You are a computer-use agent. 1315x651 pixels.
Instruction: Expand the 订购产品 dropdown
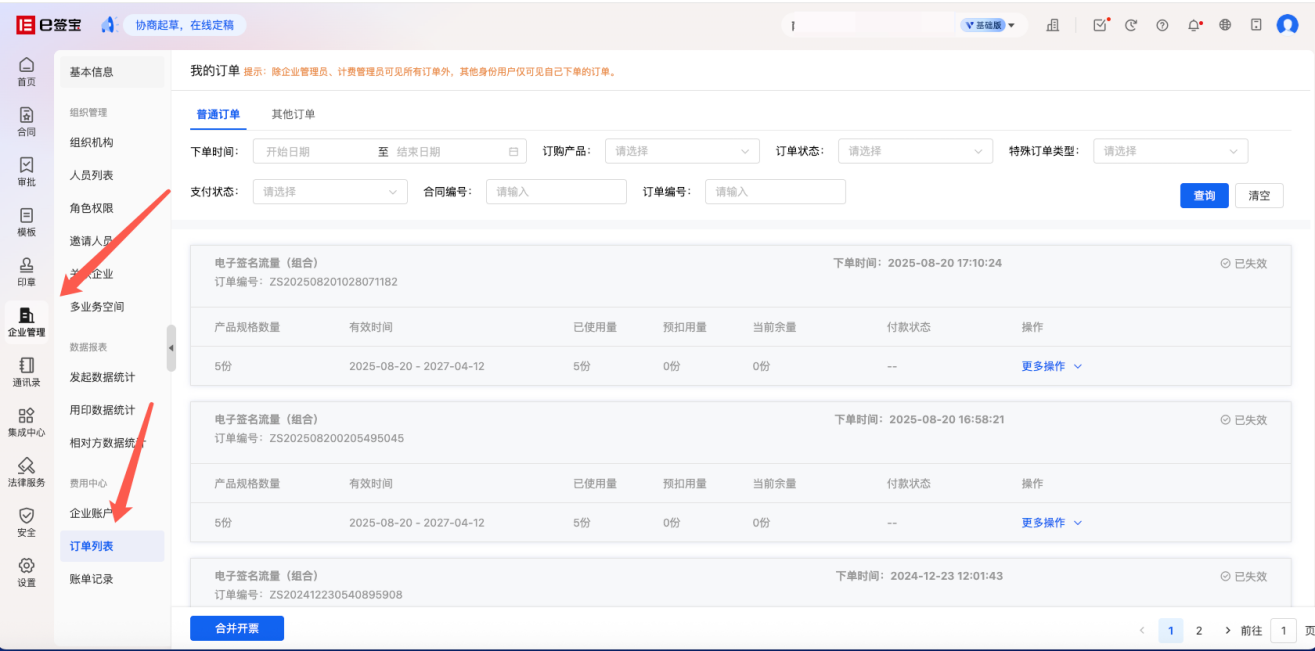[682, 151]
